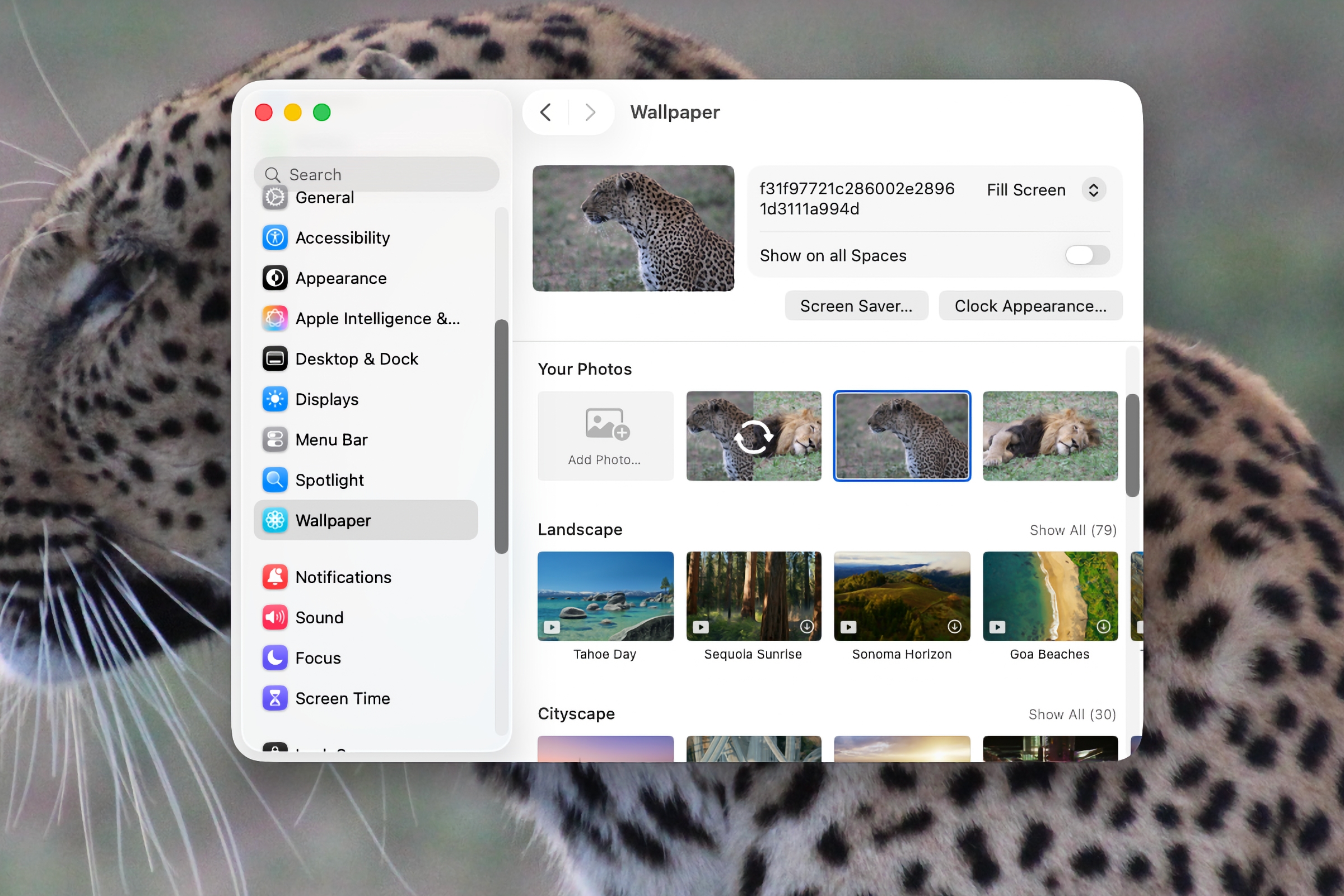Open Sound speaker icon
Viewport: 1344px width, 896px height.
tap(275, 618)
